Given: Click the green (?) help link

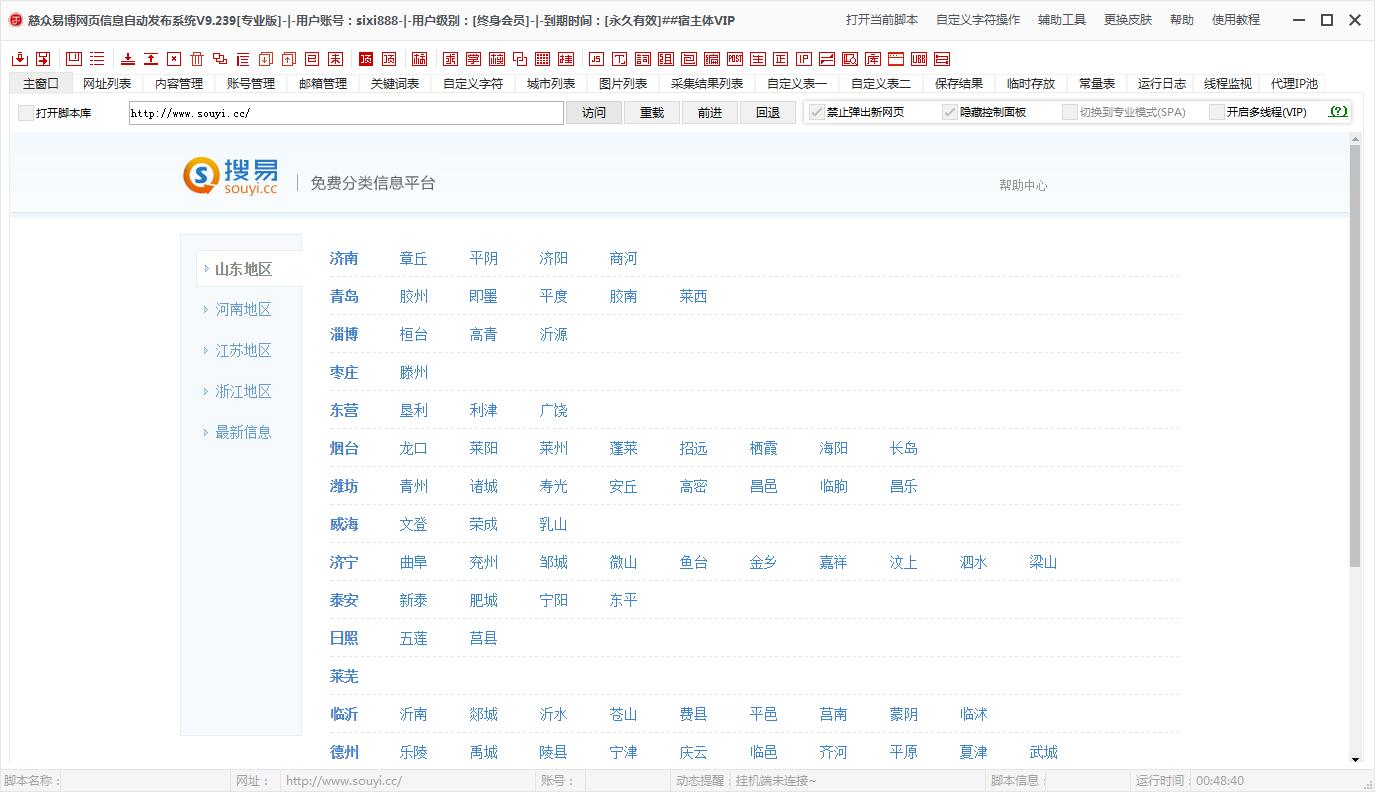Looking at the screenshot, I should [x=1338, y=112].
